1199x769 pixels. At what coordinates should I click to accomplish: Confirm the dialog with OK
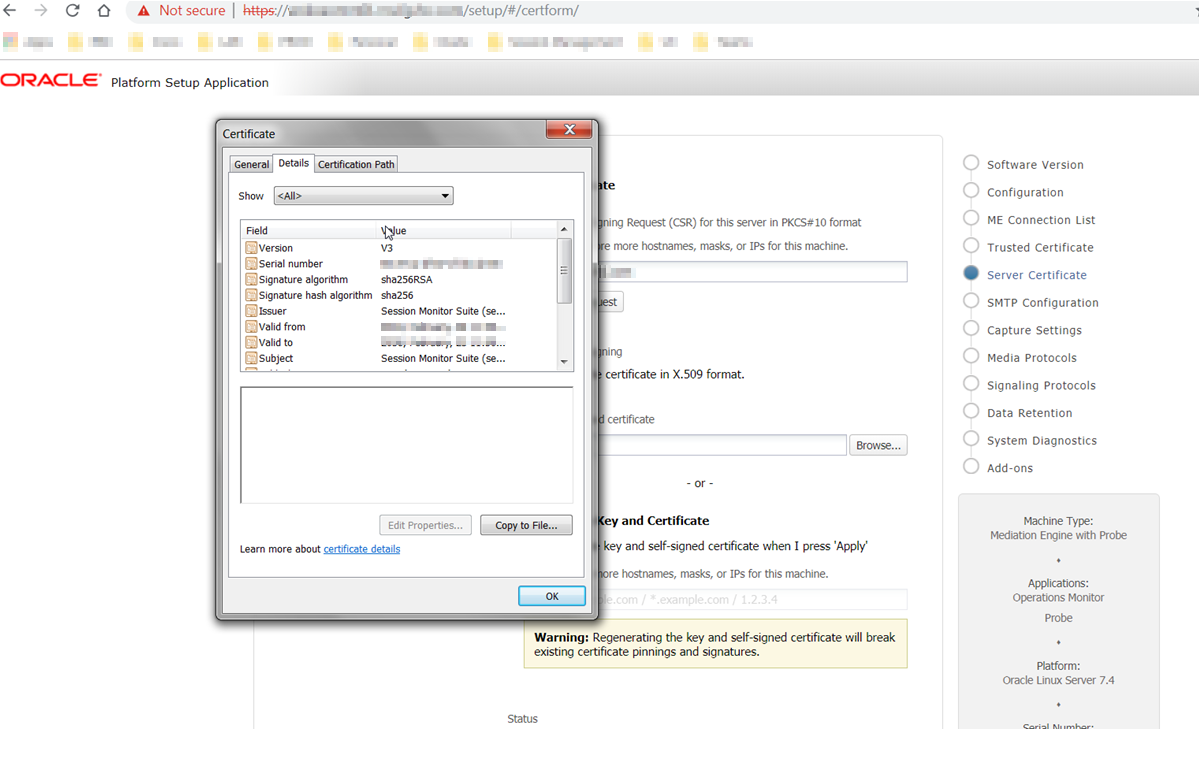coord(552,596)
